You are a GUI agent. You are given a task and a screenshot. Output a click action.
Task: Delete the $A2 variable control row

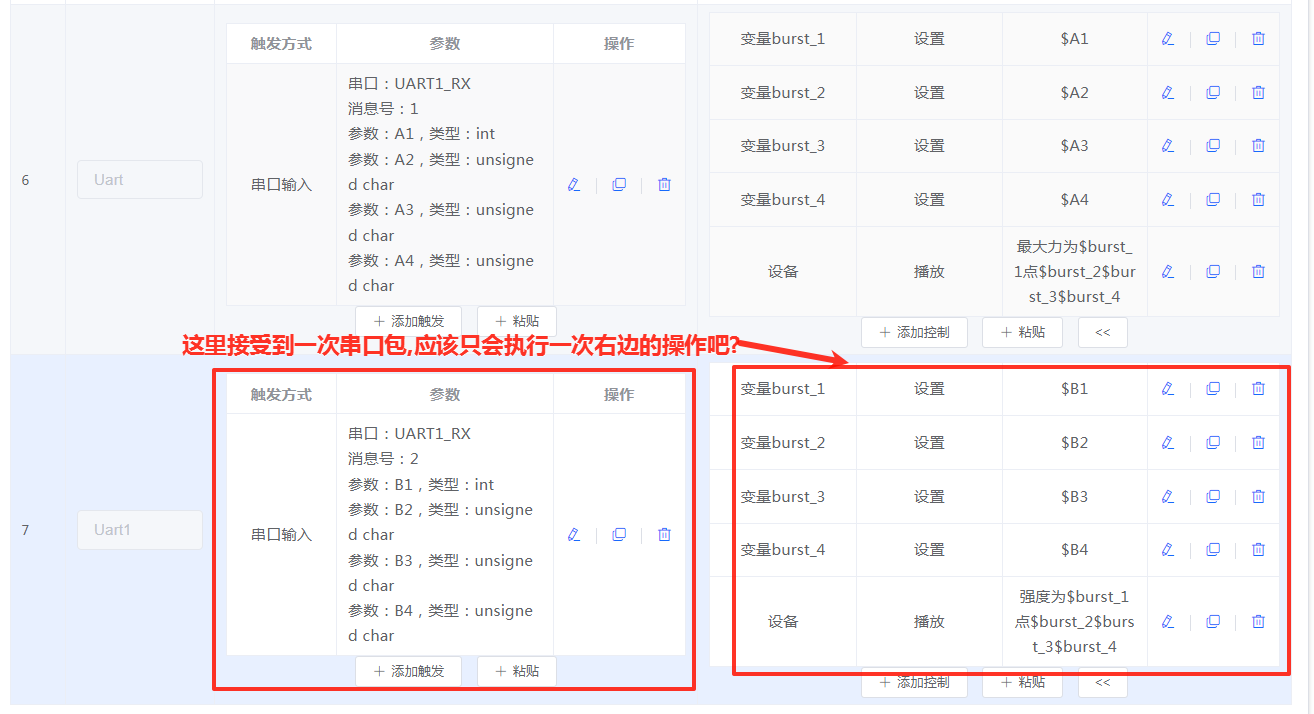1258,92
